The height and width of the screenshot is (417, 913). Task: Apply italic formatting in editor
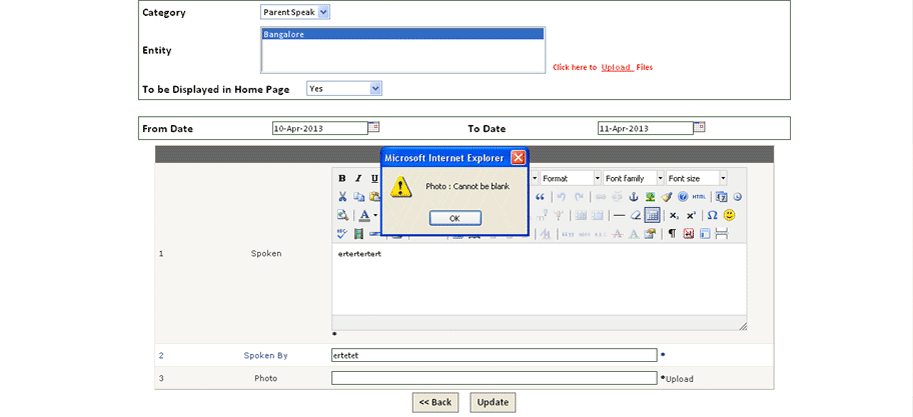[359, 178]
